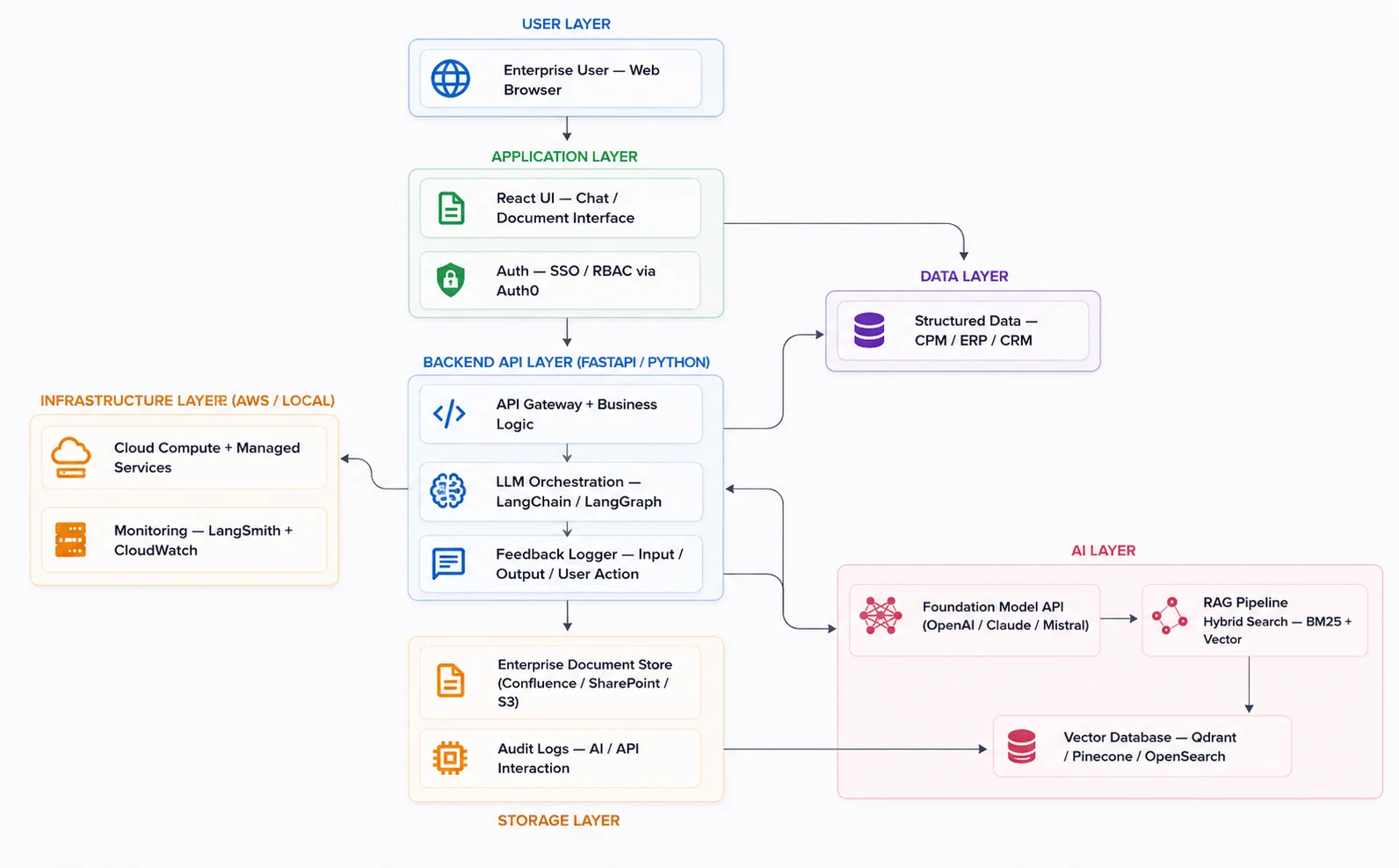Image resolution: width=1399 pixels, height=868 pixels.
Task: Click the DATA LAYER heading
Action: coord(964,277)
